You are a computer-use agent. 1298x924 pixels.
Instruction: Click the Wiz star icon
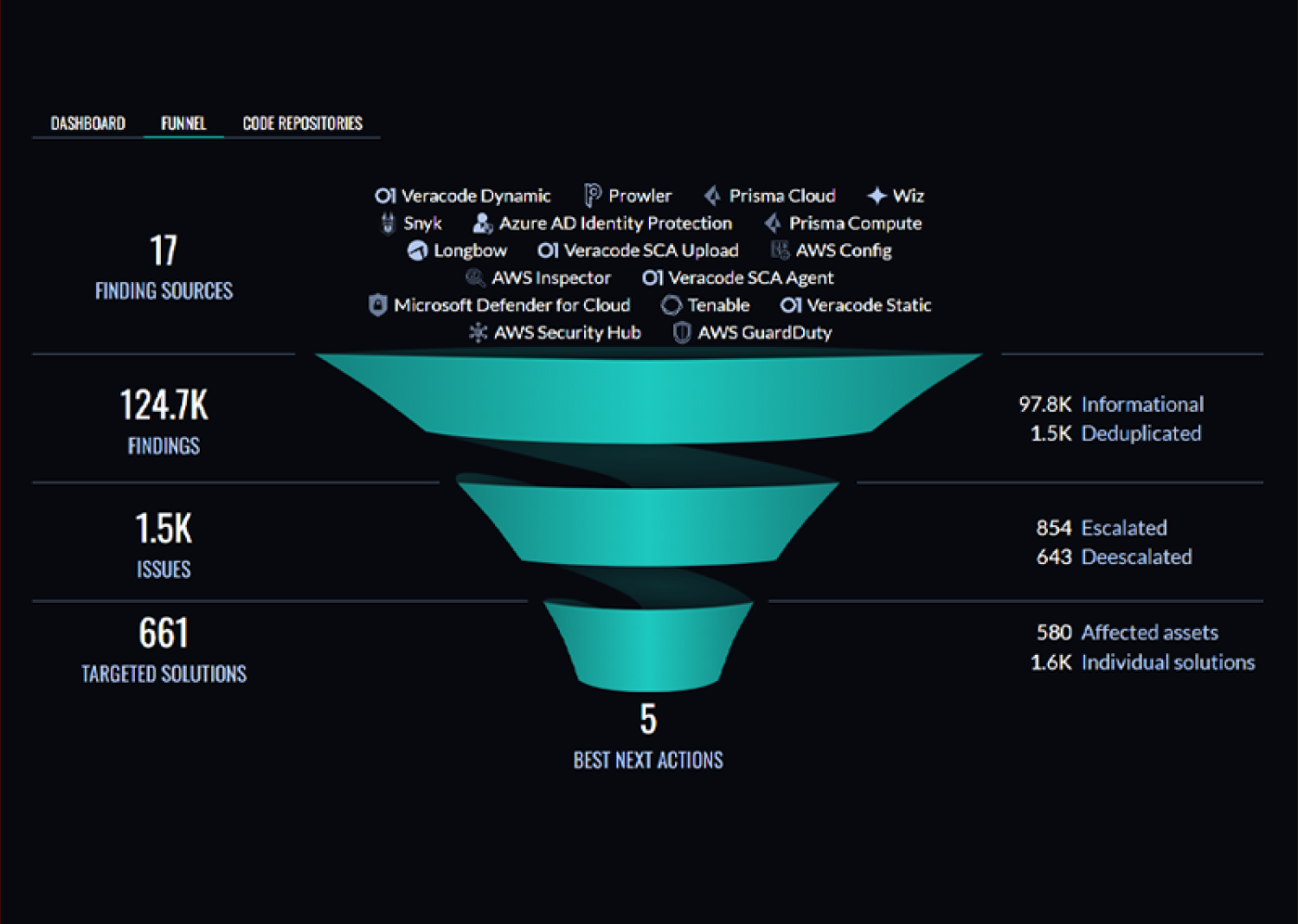[x=876, y=196]
